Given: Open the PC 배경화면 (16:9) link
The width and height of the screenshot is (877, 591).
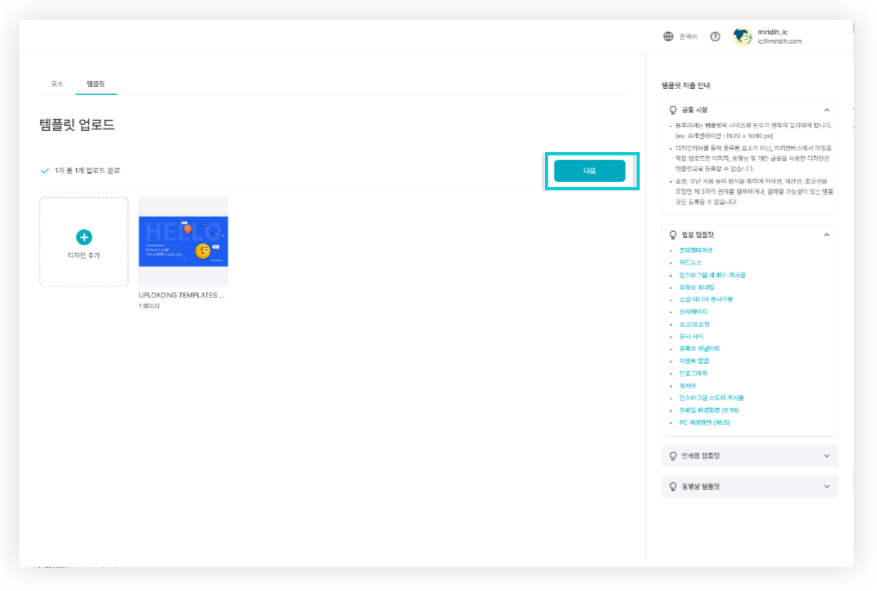Looking at the screenshot, I should pyautogui.click(x=707, y=423).
